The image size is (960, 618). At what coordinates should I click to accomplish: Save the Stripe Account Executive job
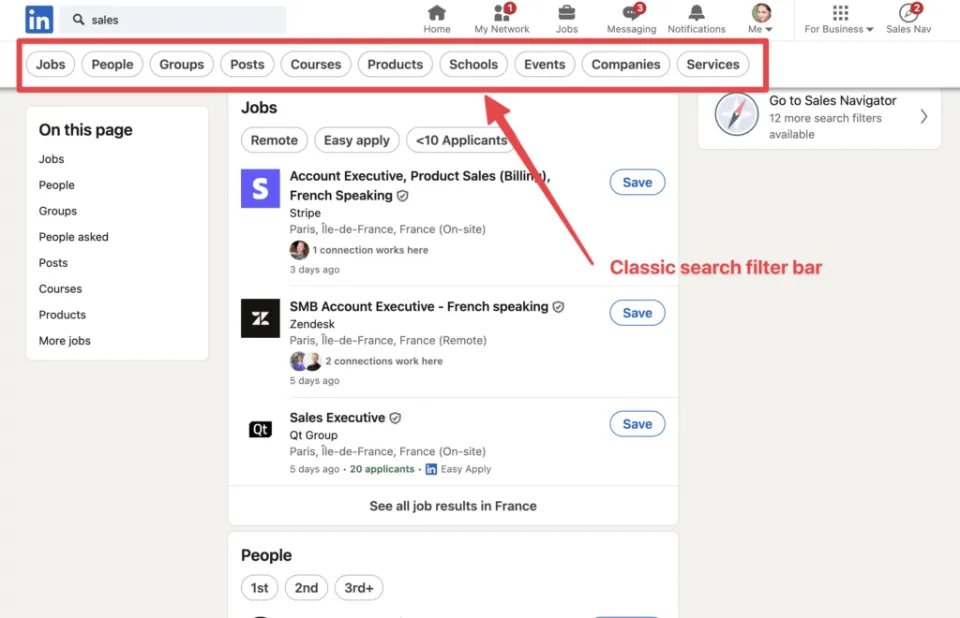pyautogui.click(x=637, y=182)
